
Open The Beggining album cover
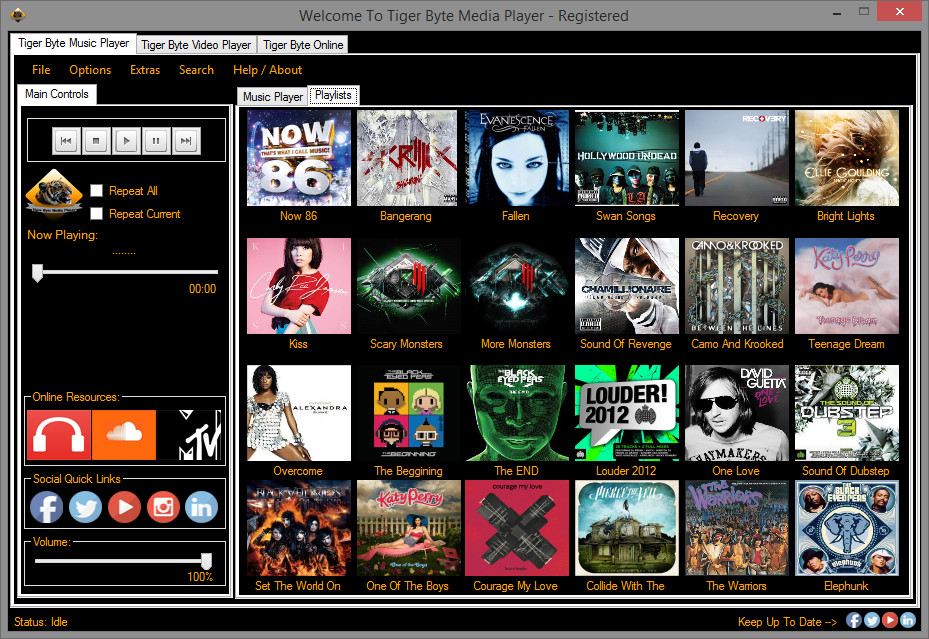click(x=408, y=413)
